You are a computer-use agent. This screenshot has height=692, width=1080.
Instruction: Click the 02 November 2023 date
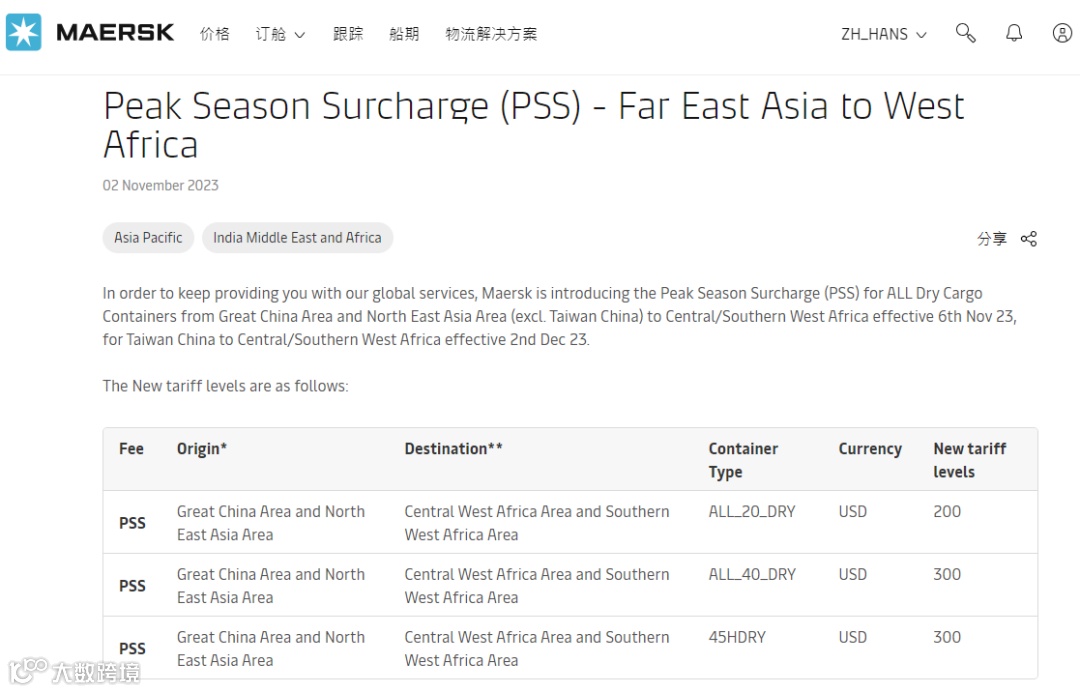click(x=160, y=185)
